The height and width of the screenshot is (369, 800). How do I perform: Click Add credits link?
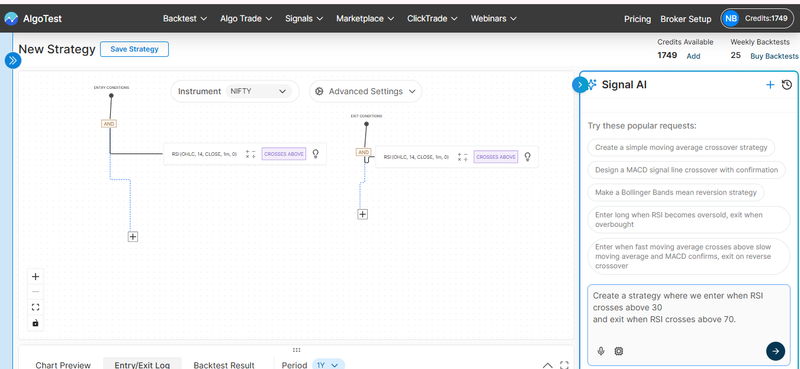[x=693, y=56]
